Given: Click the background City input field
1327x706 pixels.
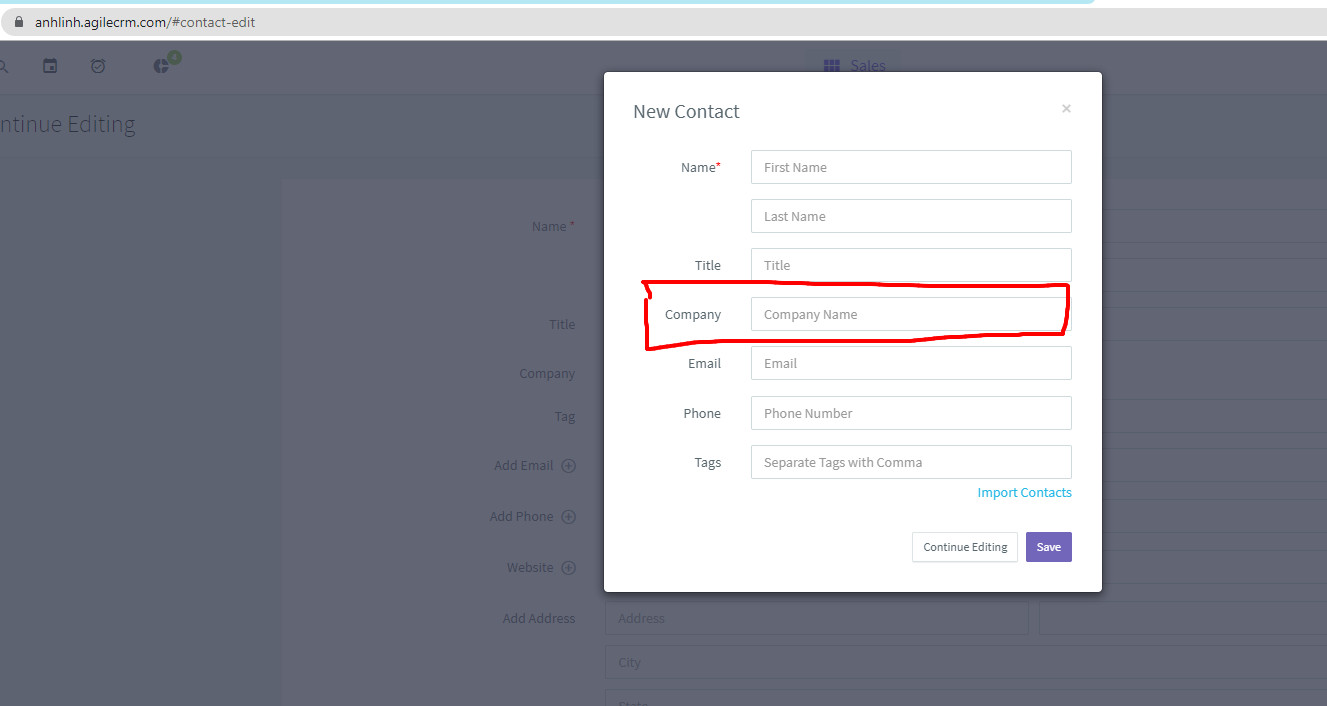Looking at the screenshot, I should coord(966,662).
